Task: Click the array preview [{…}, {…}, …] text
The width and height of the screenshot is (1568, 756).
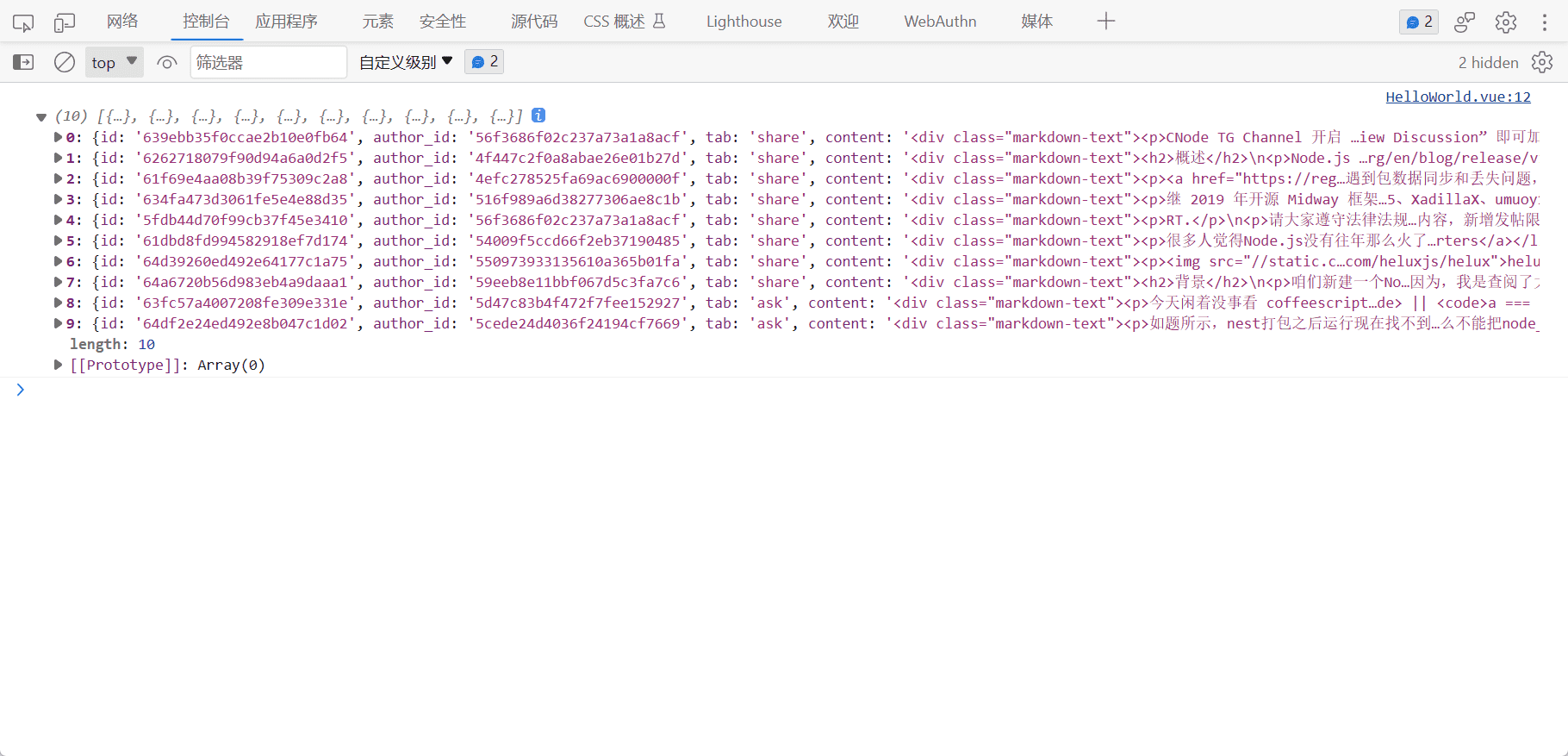Action: (x=310, y=116)
